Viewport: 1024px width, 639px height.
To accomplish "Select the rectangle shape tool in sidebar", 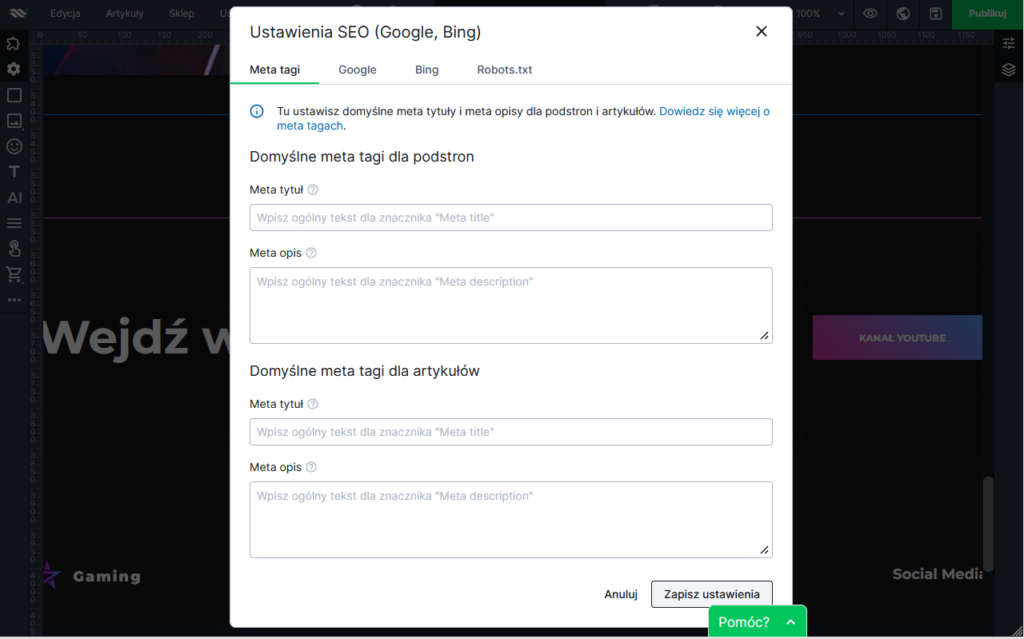I will click(14, 95).
